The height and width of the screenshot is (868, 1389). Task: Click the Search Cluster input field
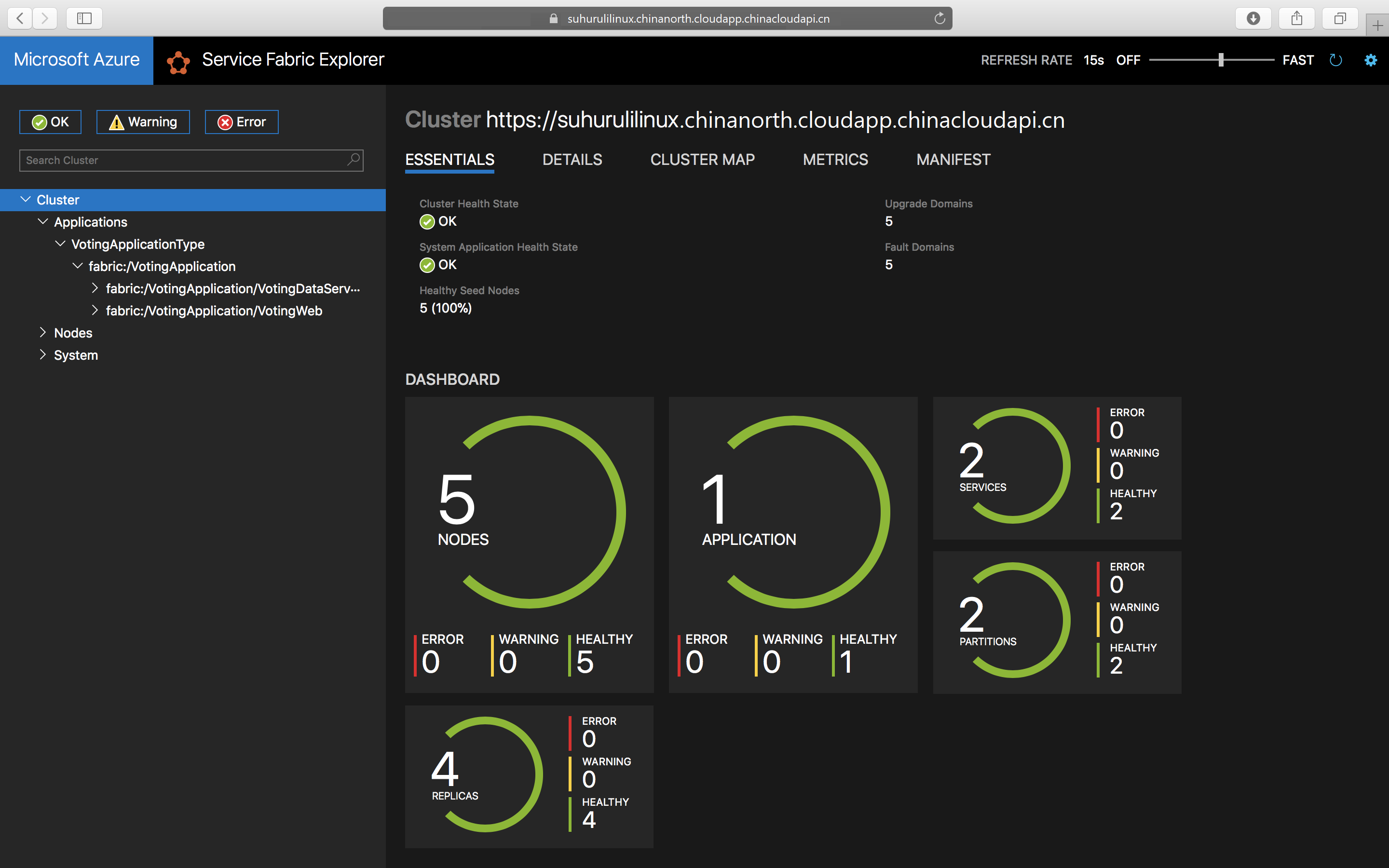[x=184, y=160]
